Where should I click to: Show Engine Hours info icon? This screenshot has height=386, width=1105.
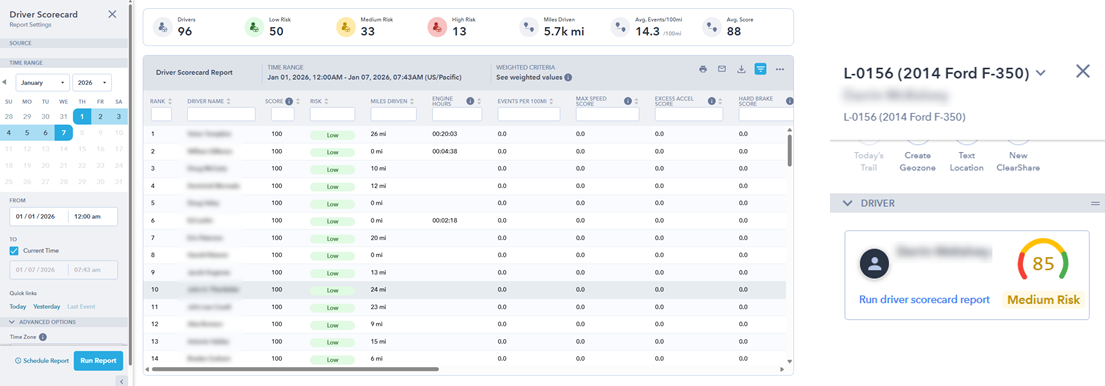coord(470,101)
